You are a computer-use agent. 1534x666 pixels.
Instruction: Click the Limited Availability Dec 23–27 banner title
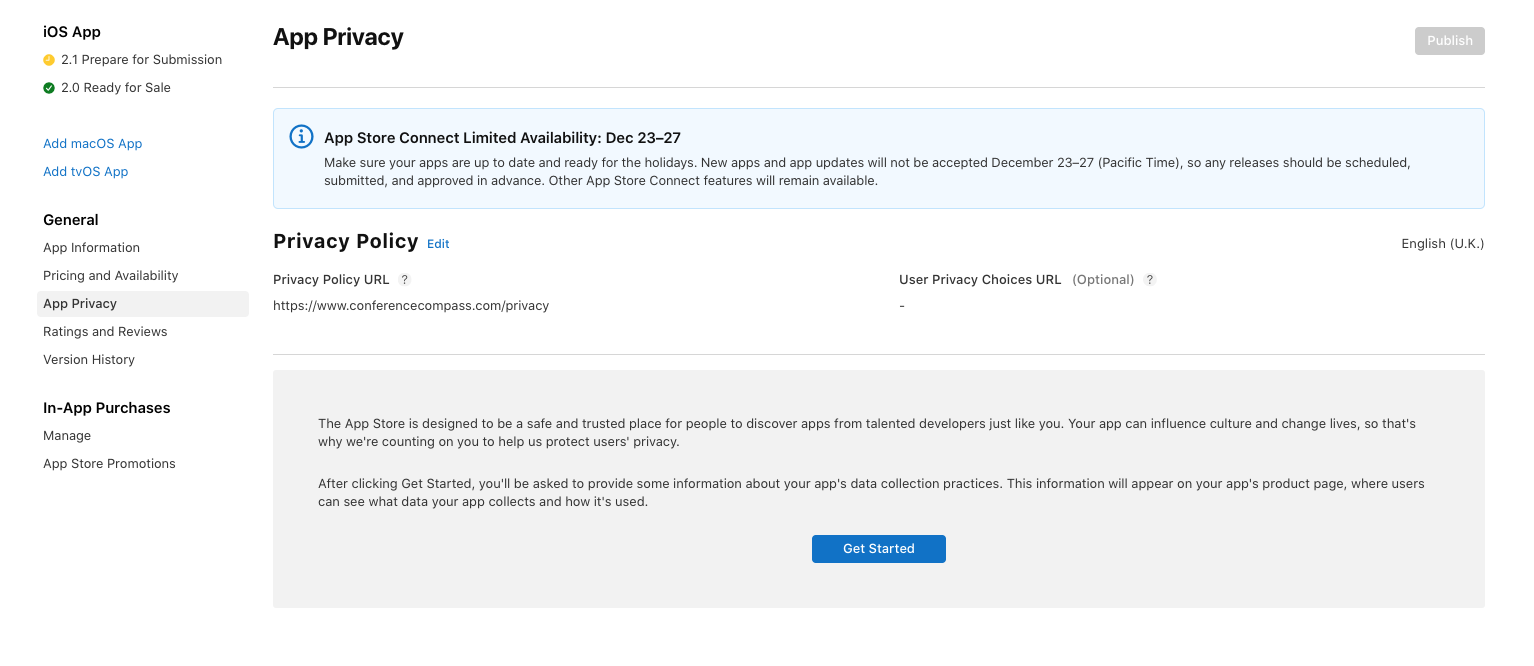tap(502, 138)
